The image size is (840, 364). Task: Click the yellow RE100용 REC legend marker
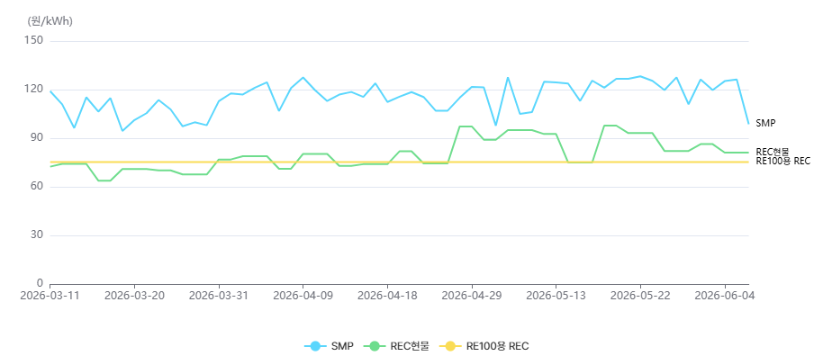[451, 346]
